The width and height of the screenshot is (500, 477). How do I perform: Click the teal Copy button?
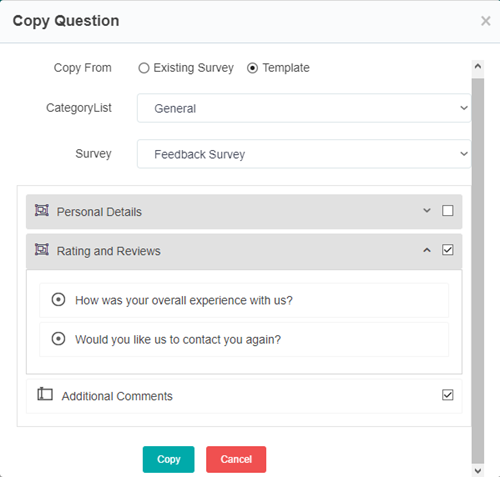coord(168,459)
